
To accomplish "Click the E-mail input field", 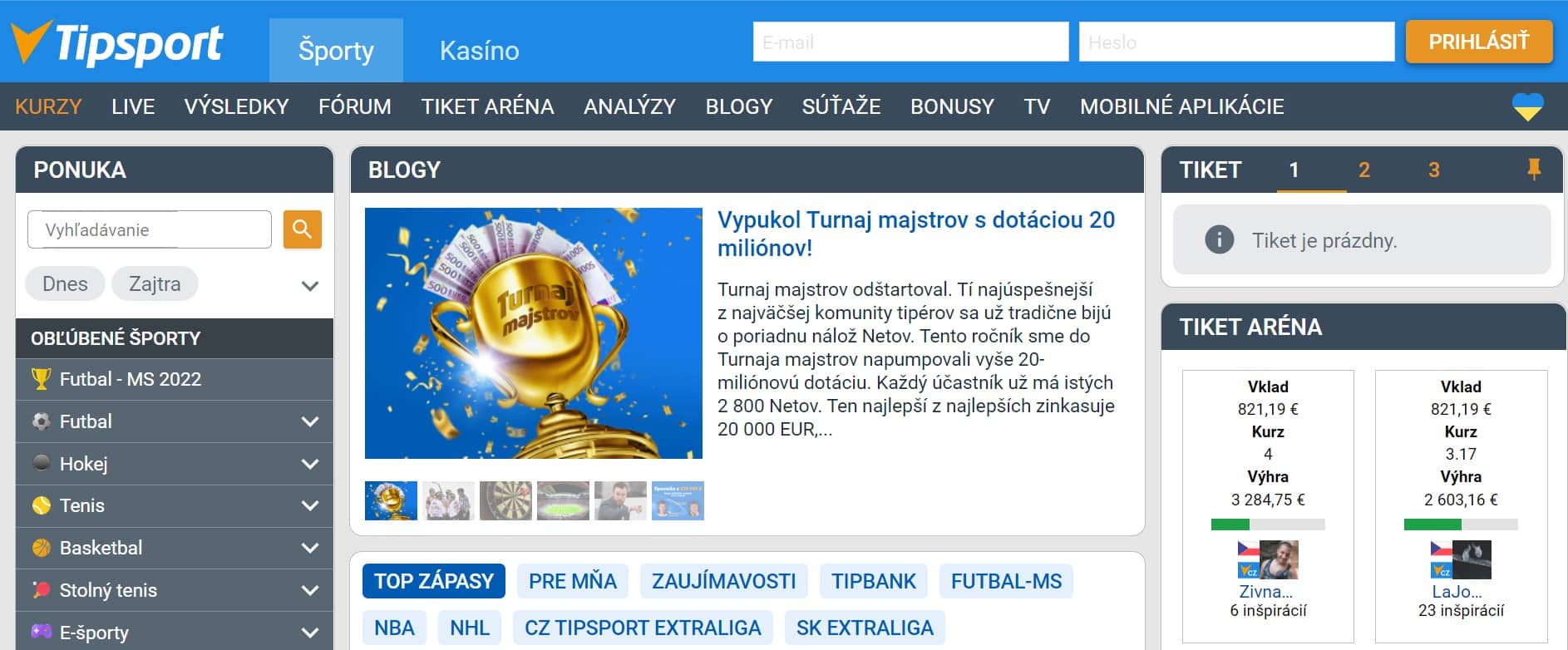I will click(x=910, y=42).
